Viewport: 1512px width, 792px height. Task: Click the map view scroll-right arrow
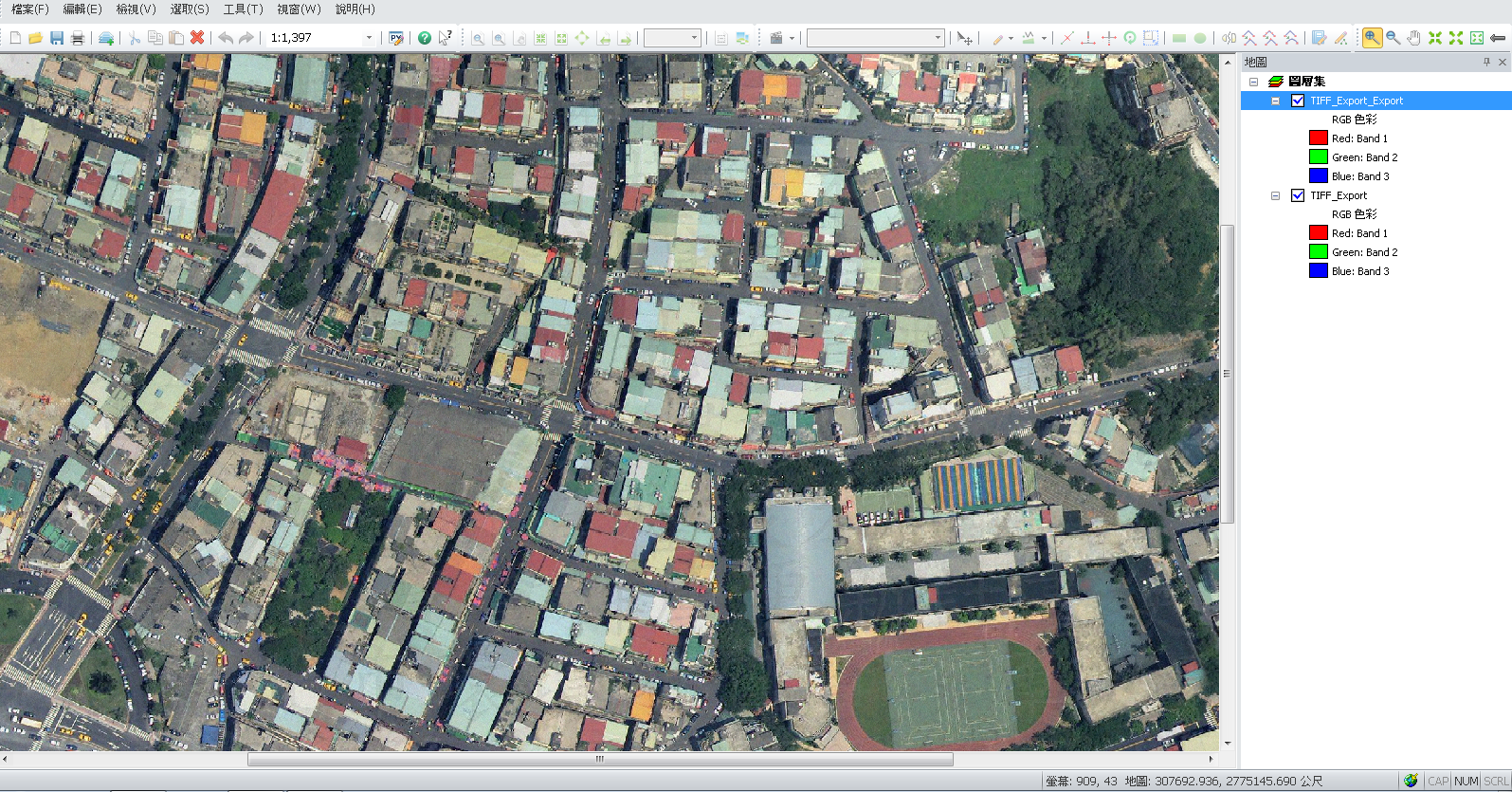(1211, 759)
